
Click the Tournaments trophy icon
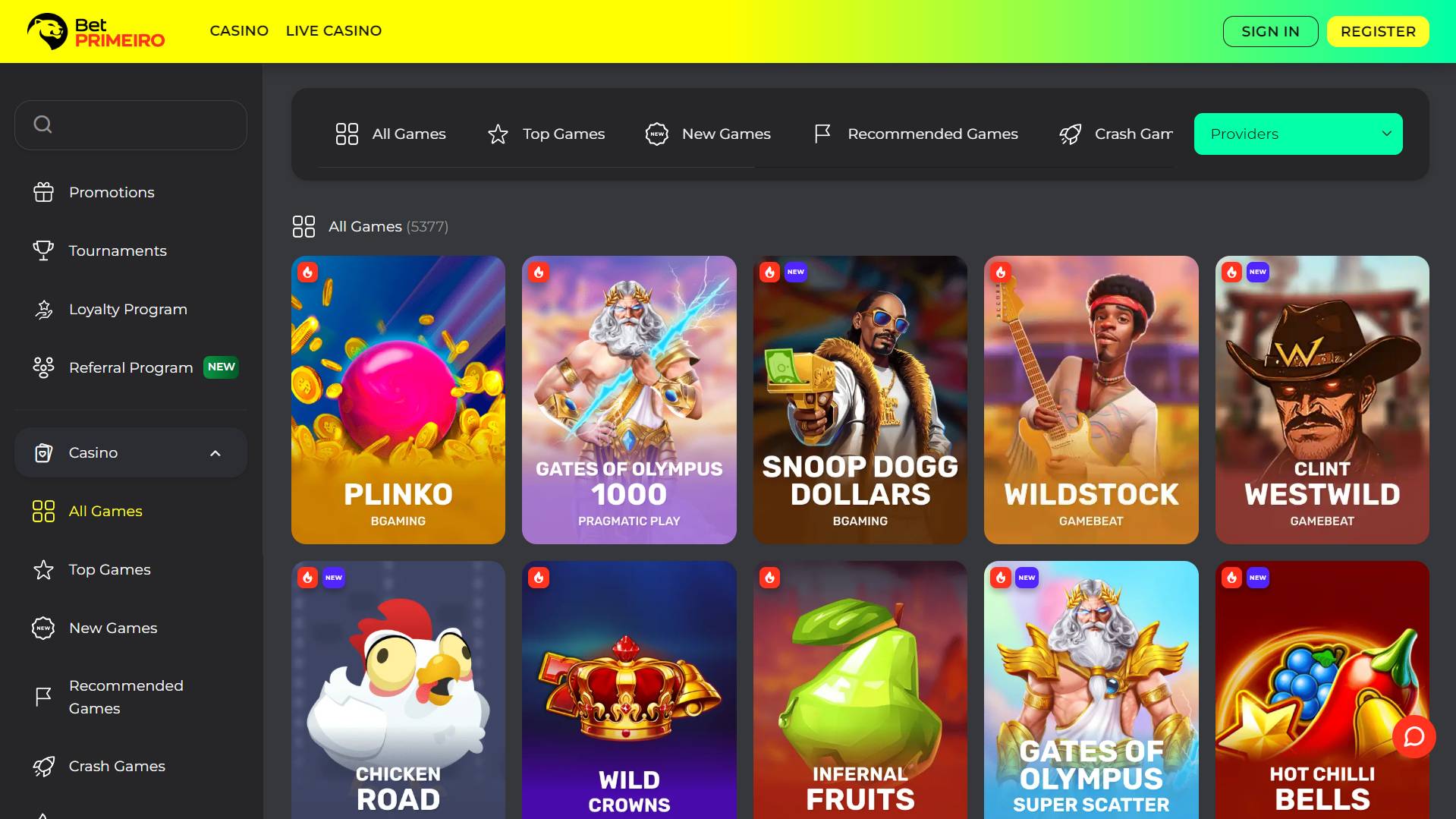[43, 250]
